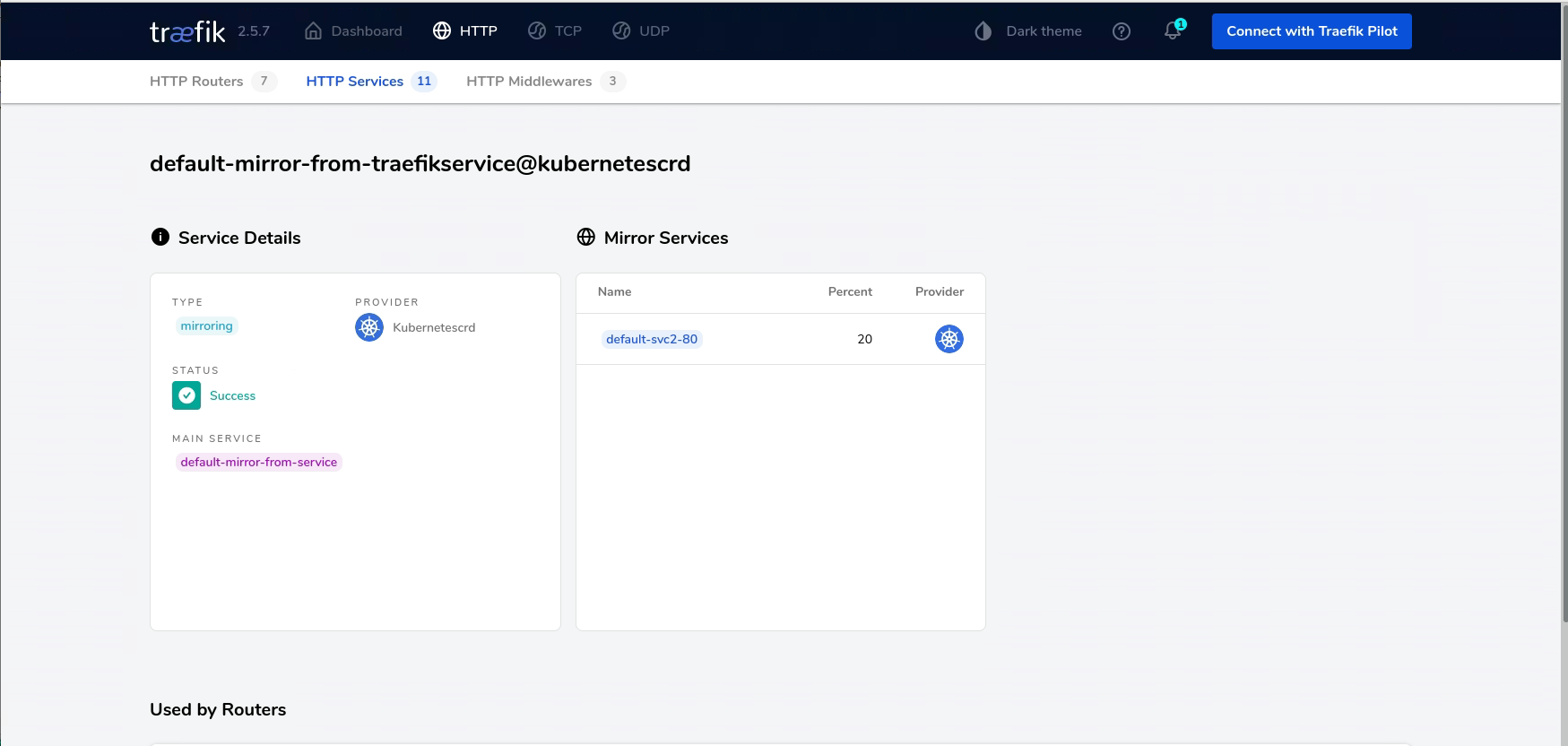Open the notifications bell icon
This screenshot has width=1568, height=746.
[1173, 31]
